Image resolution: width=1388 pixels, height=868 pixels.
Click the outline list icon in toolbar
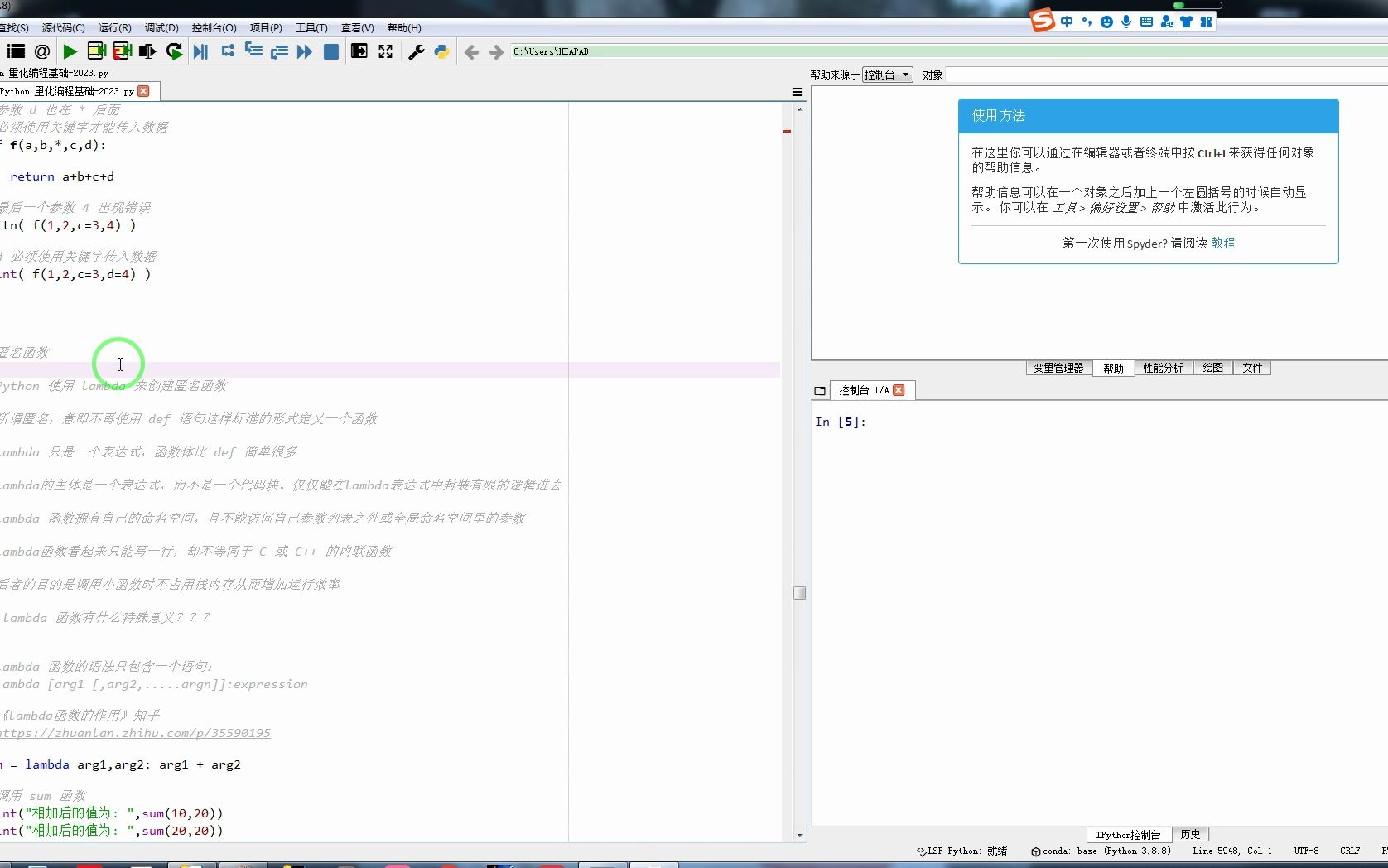tap(16, 51)
